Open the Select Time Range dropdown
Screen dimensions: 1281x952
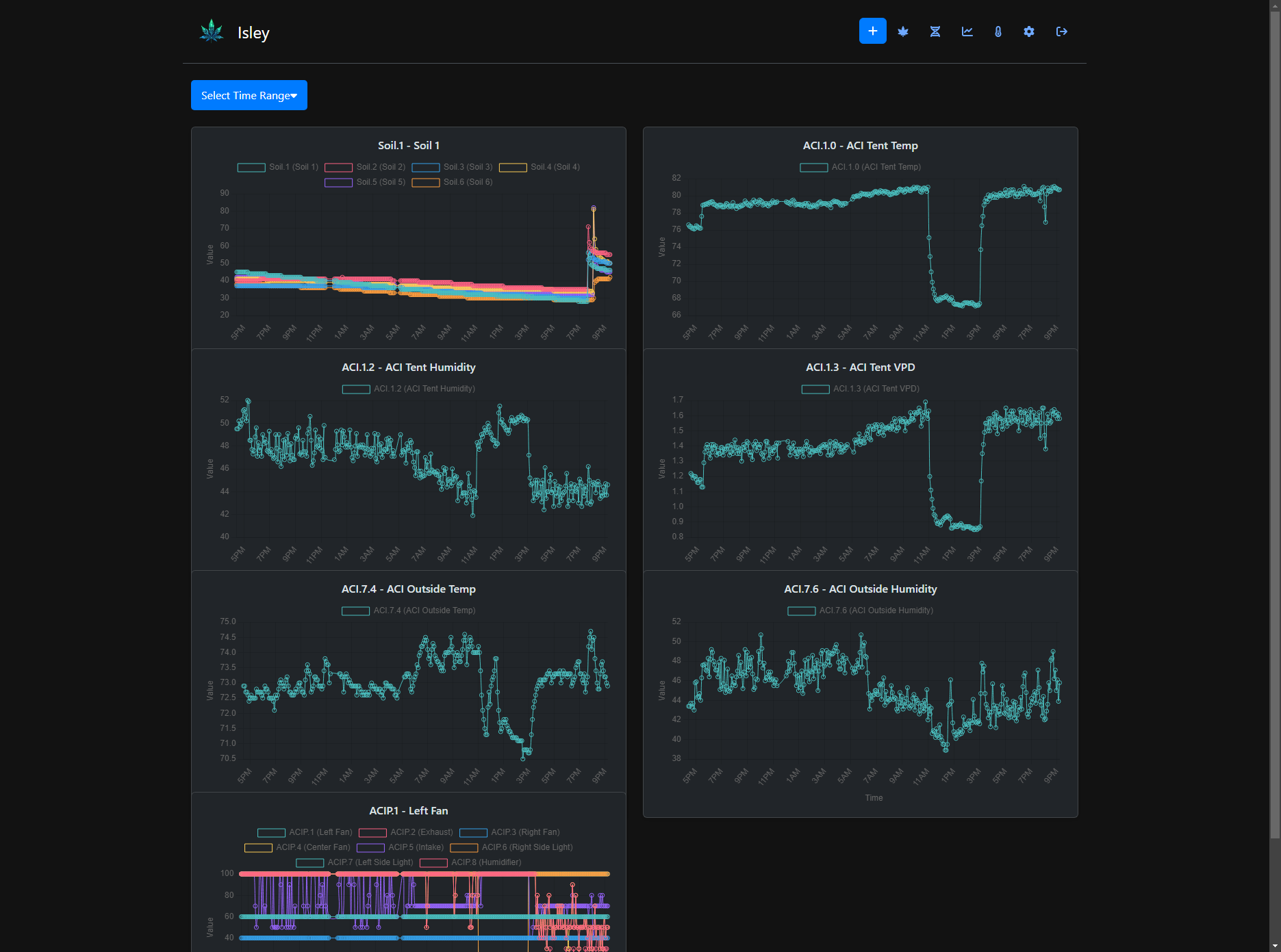pos(249,95)
